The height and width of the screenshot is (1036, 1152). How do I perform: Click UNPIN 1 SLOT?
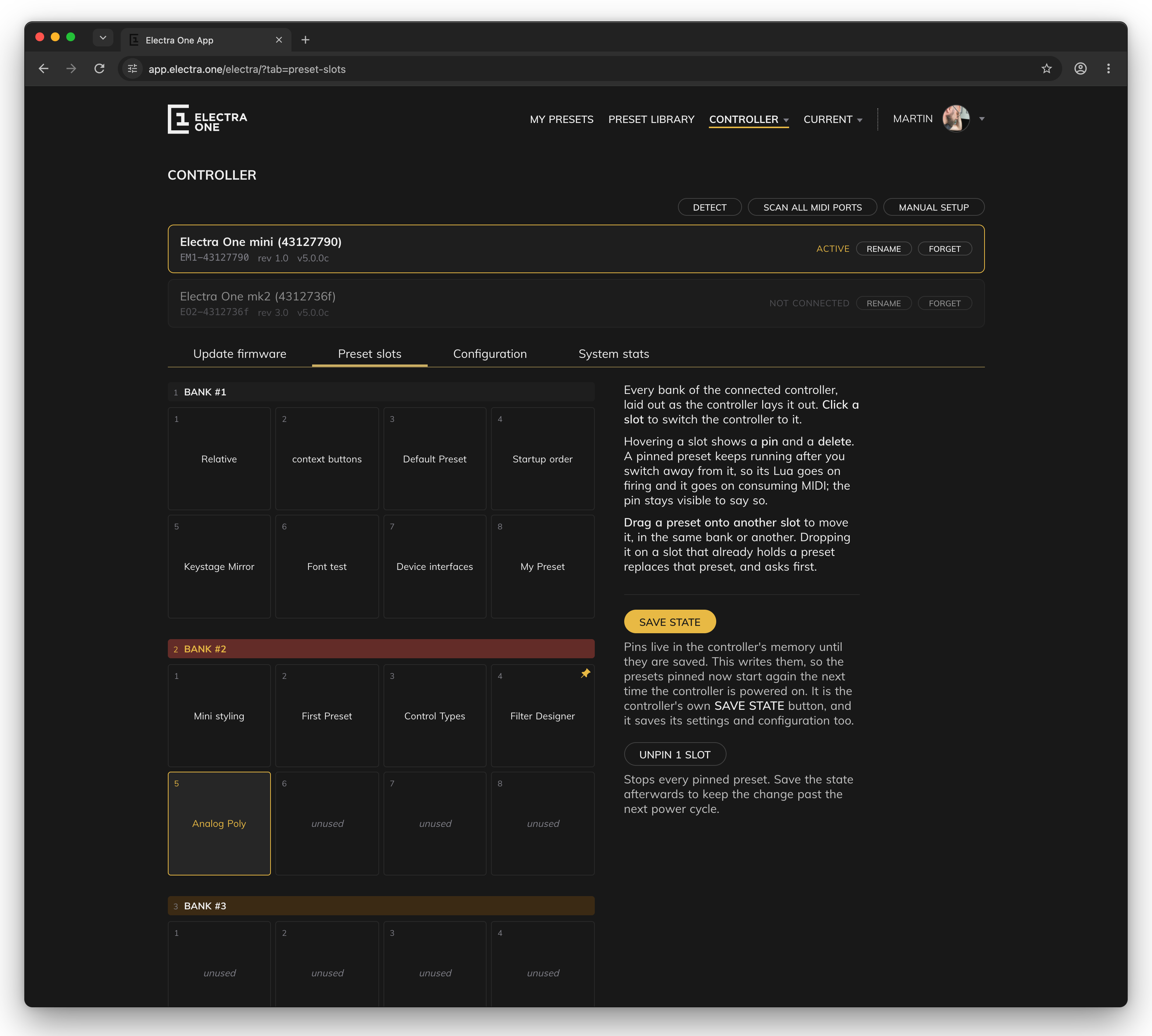[675, 755]
